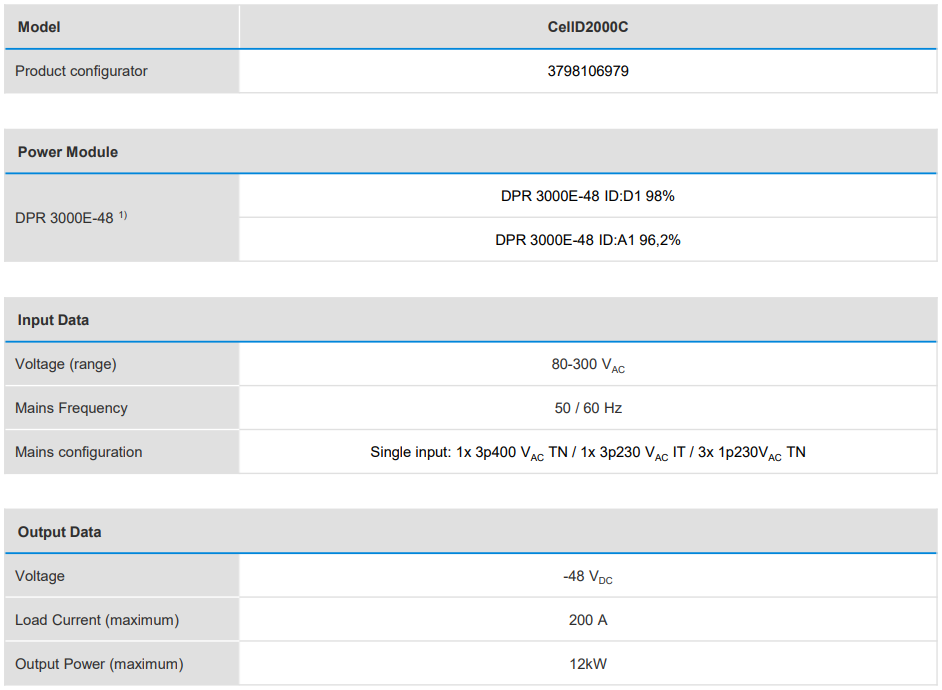Click the Power Module section header
Screen dimensions: 942x690
(x=68, y=152)
